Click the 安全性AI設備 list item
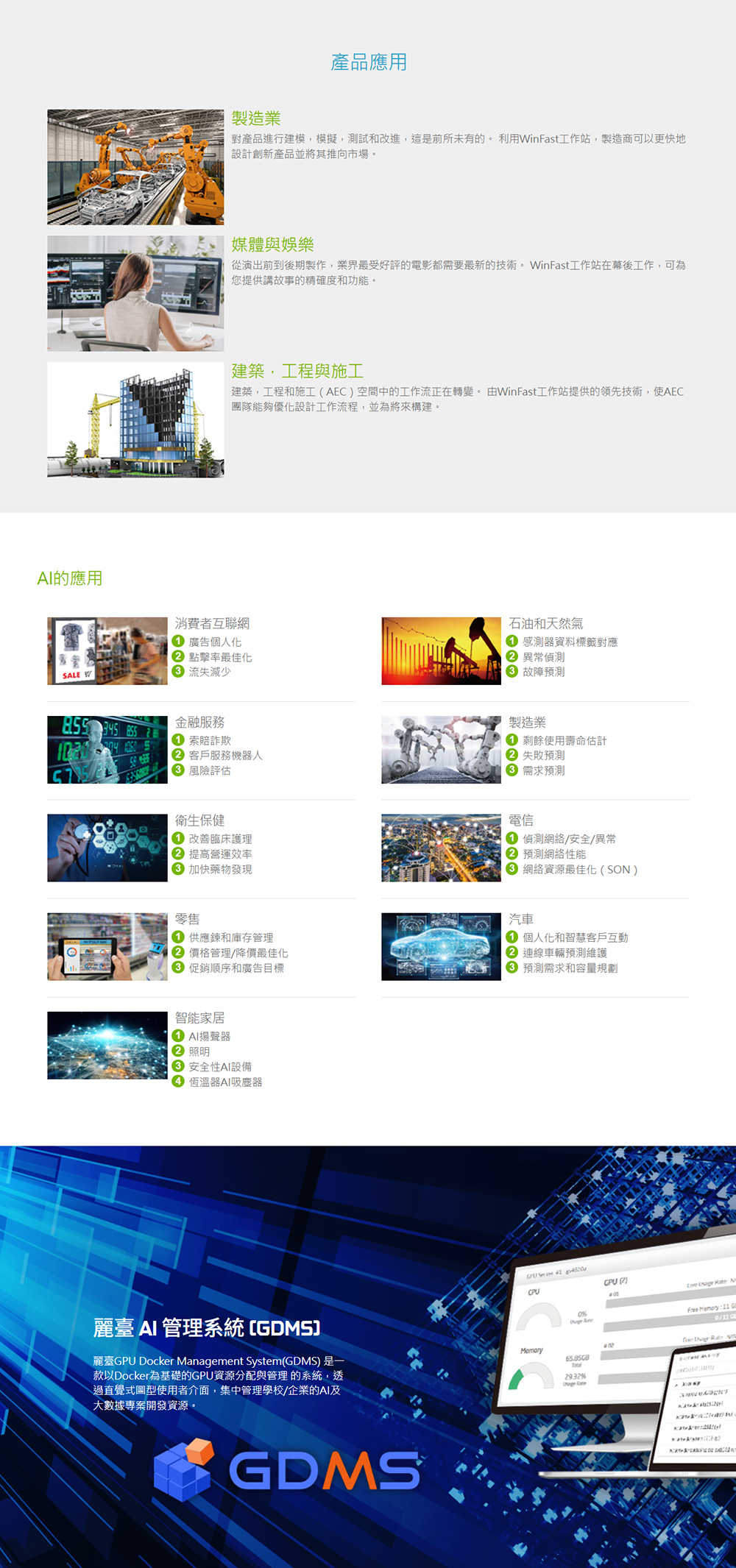 (220, 1067)
